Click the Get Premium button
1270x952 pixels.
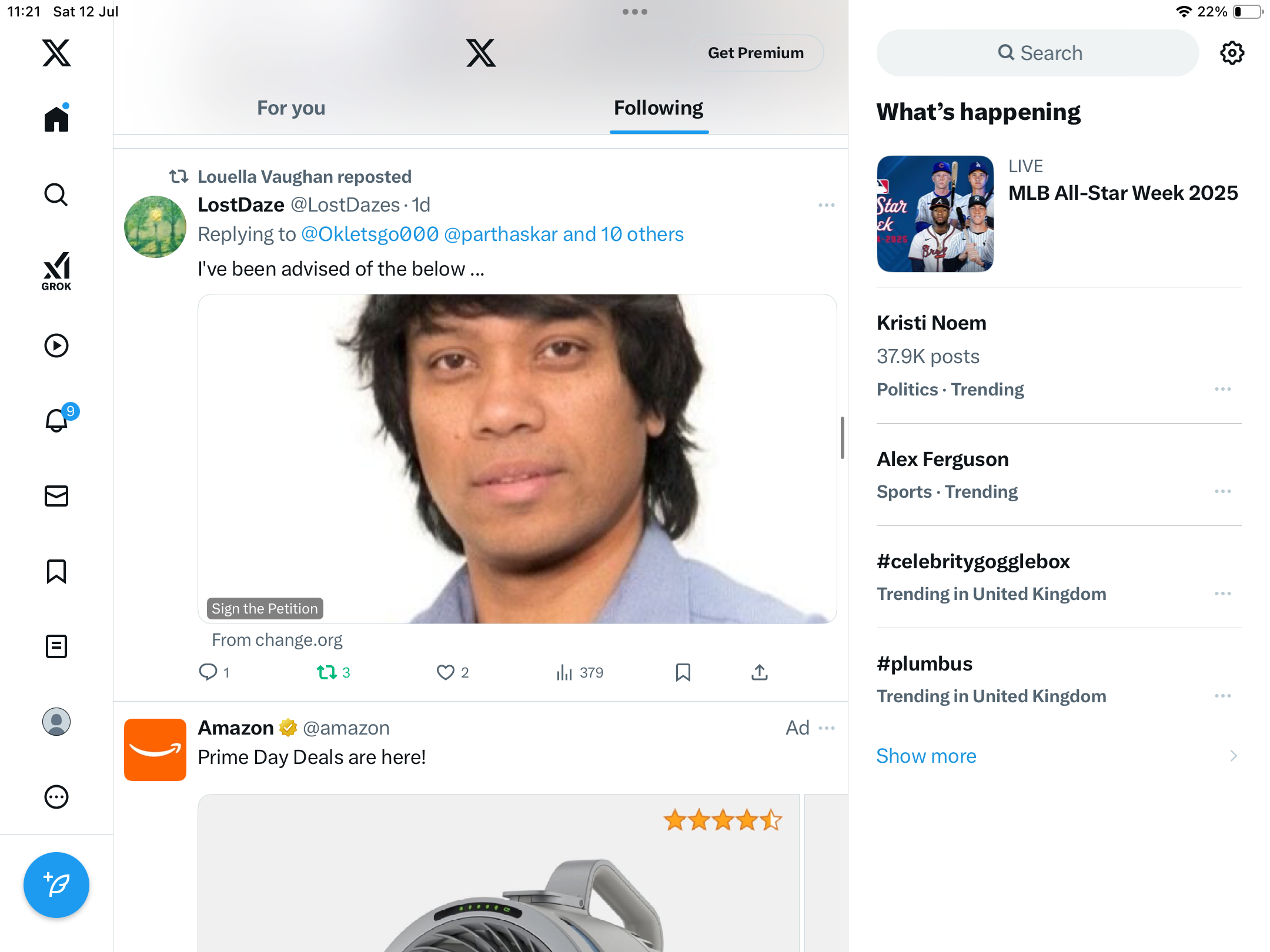coord(756,53)
